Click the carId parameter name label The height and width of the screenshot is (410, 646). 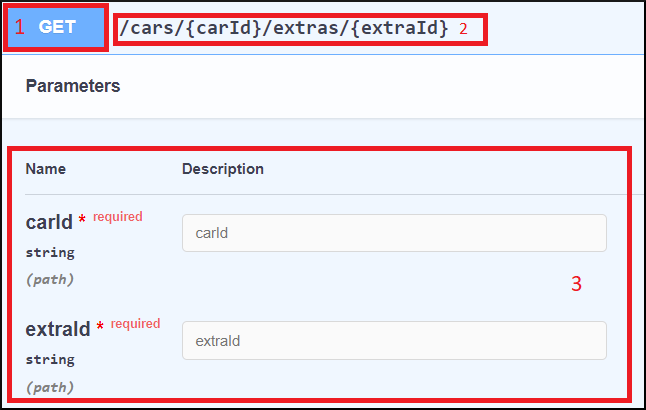pos(49,222)
